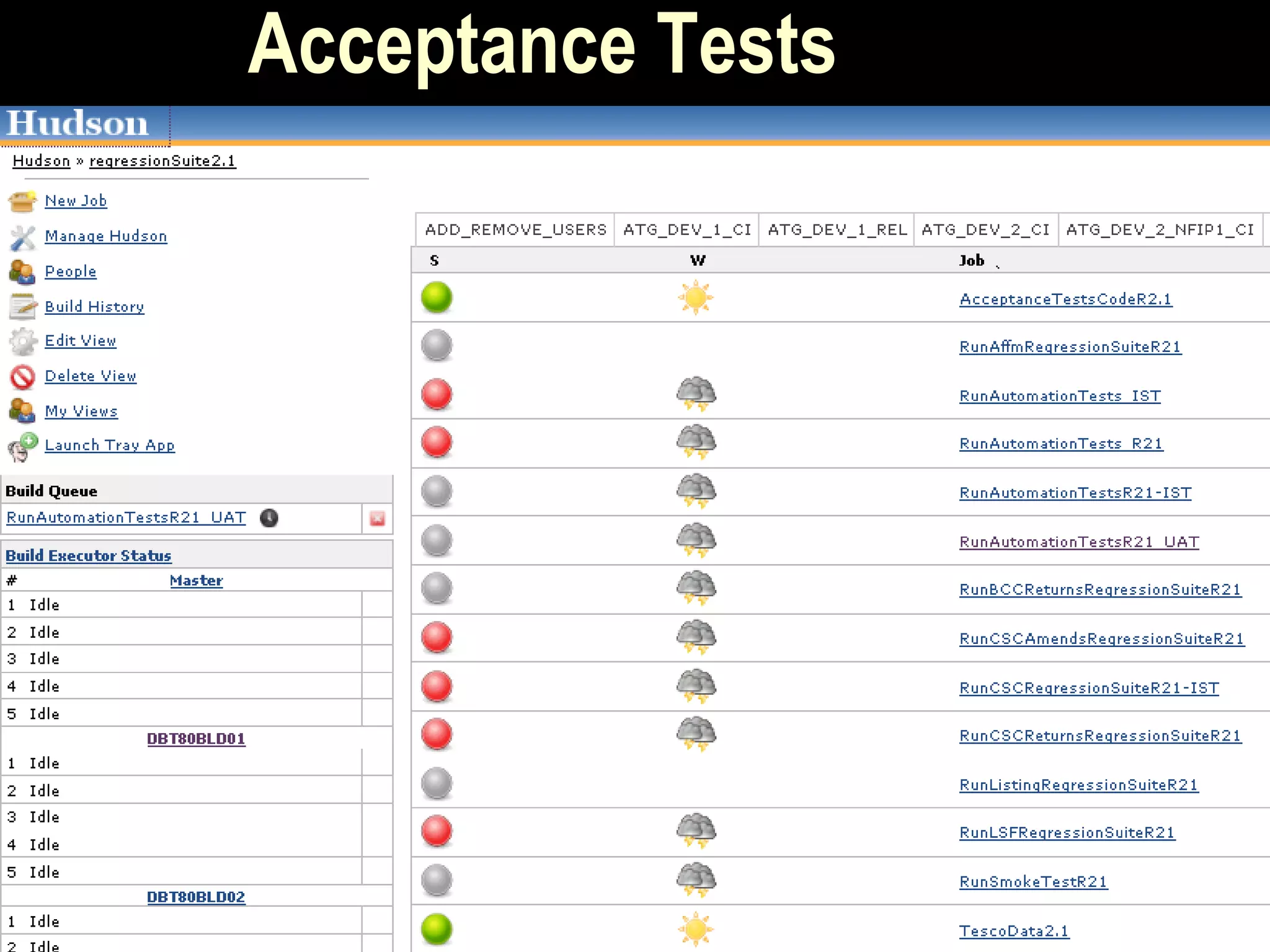Screen dimensions: 1270x952
Task: Click the Delete View prohibition icon
Action: 23,377
